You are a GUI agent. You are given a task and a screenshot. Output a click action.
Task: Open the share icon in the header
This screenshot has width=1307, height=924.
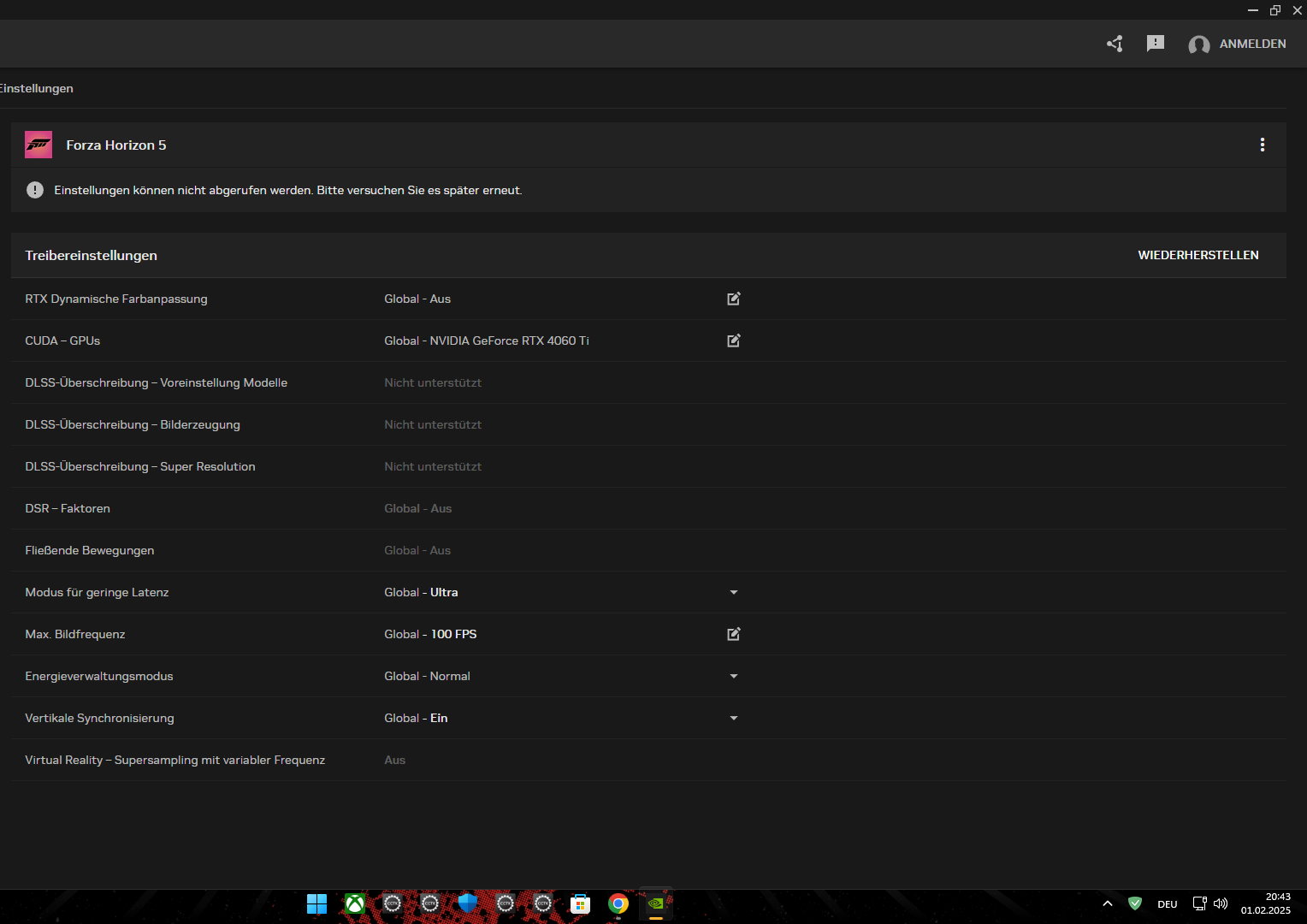pyautogui.click(x=1114, y=43)
